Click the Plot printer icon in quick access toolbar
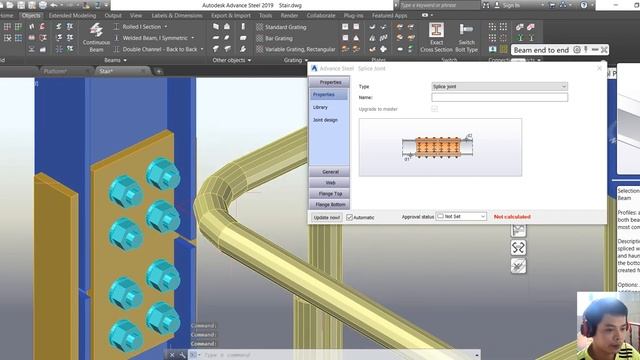This screenshot has width=640, height=360. [x=42, y=5]
